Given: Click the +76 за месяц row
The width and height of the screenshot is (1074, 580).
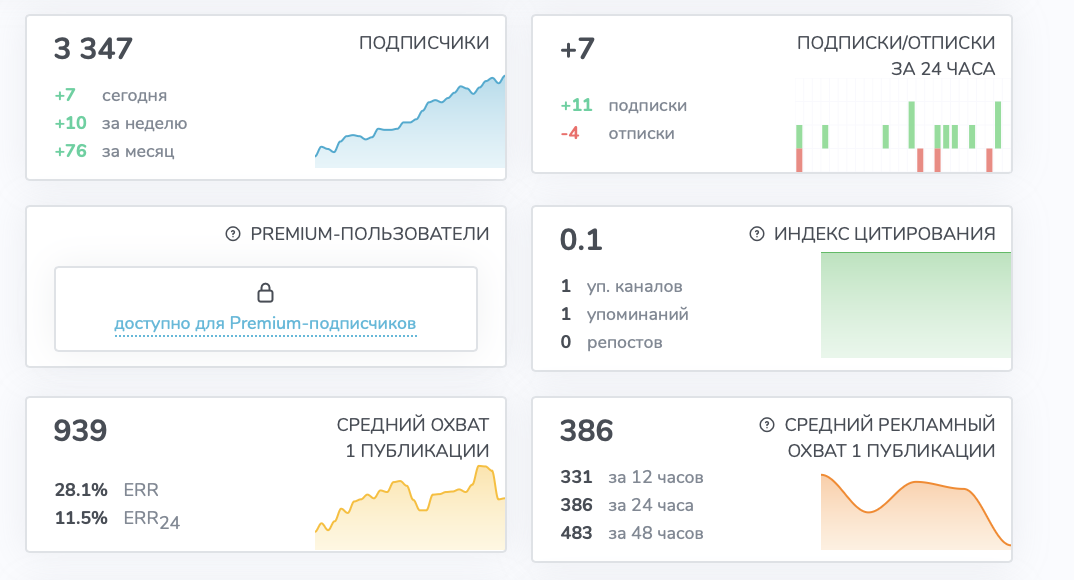Looking at the screenshot, I should [114, 151].
